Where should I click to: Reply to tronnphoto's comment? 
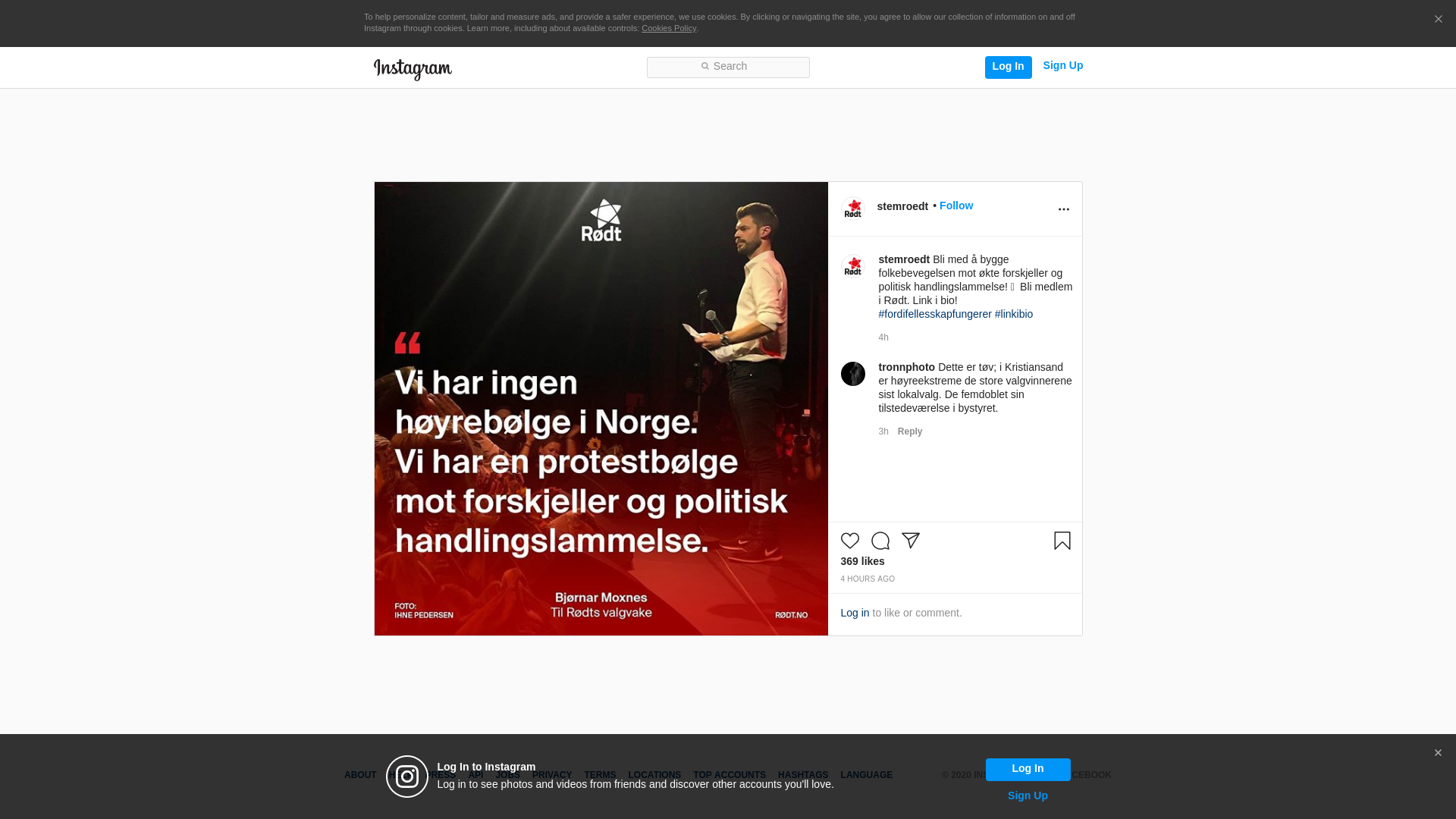pyautogui.click(x=910, y=431)
